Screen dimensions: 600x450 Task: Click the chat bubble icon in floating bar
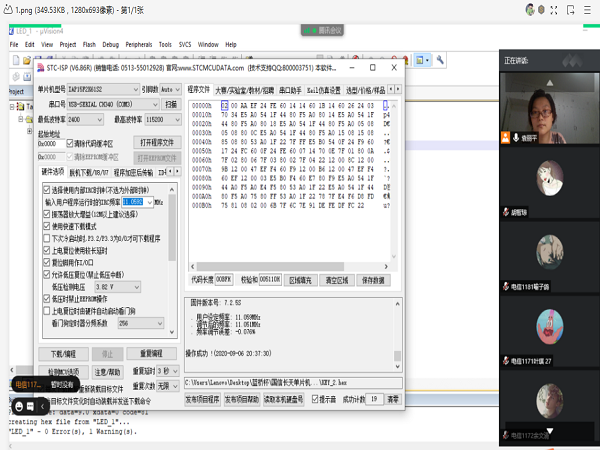31,406
